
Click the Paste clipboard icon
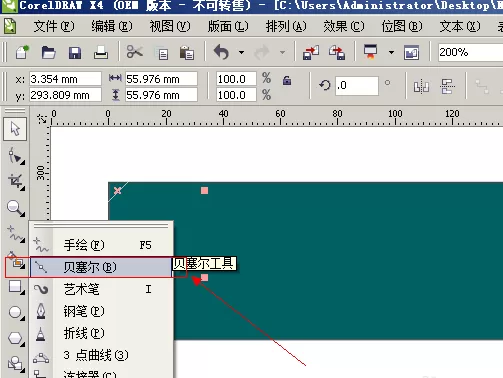coord(187,53)
